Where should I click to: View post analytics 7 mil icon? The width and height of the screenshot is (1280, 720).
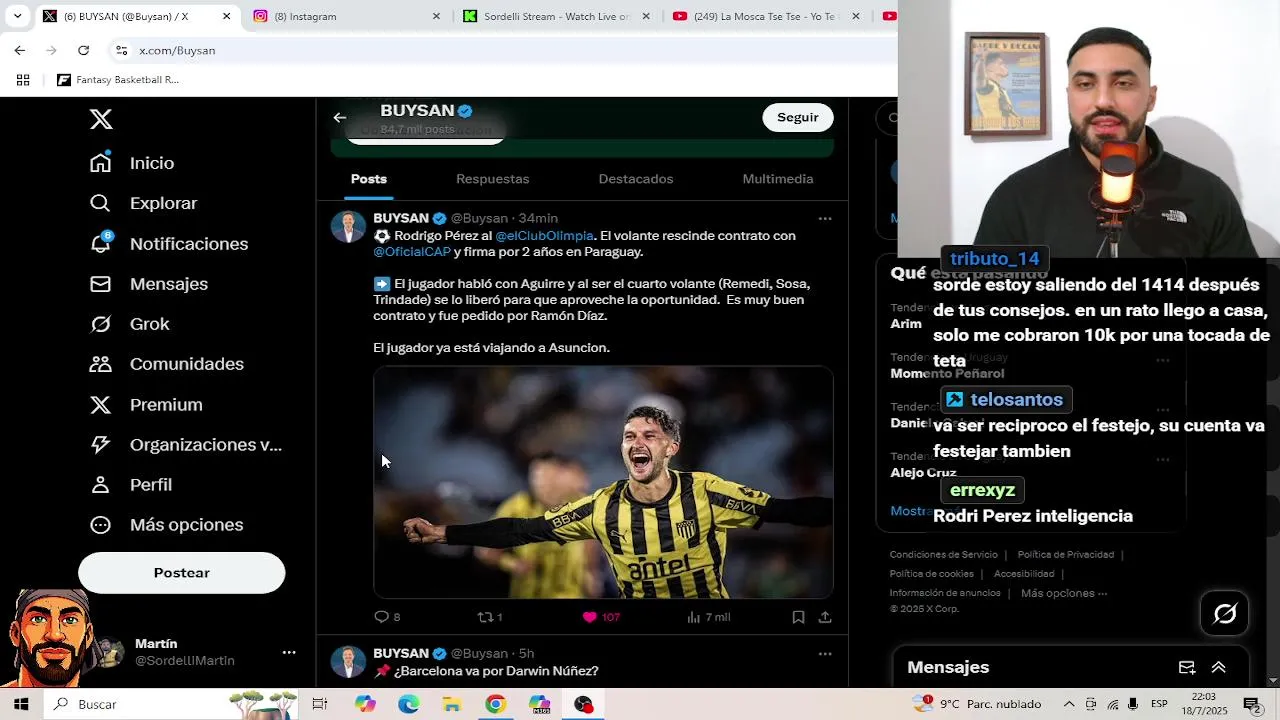click(x=694, y=617)
